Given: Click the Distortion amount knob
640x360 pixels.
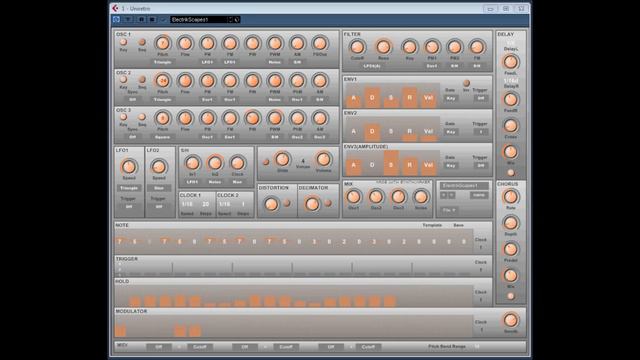Looking at the screenshot, I should tap(271, 204).
